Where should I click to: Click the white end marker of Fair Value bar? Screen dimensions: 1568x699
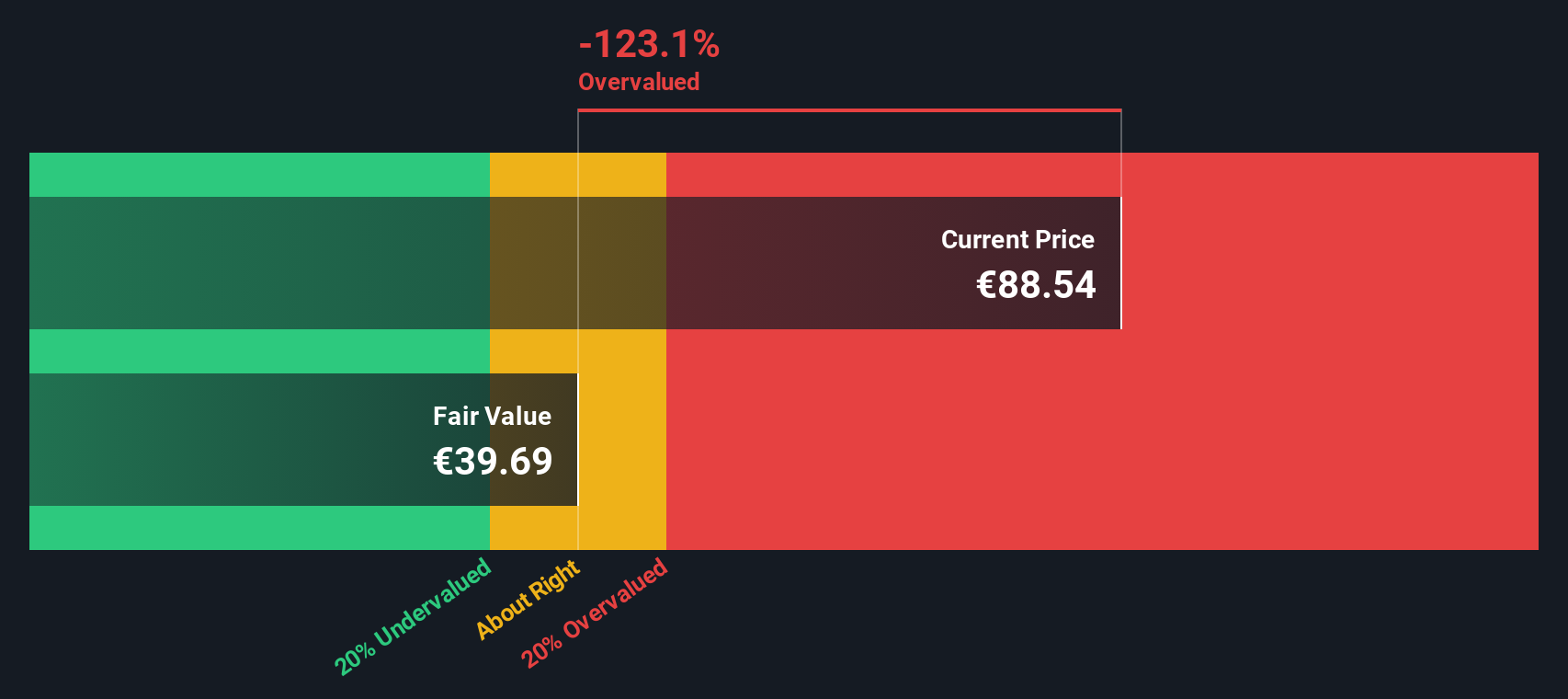coord(577,440)
